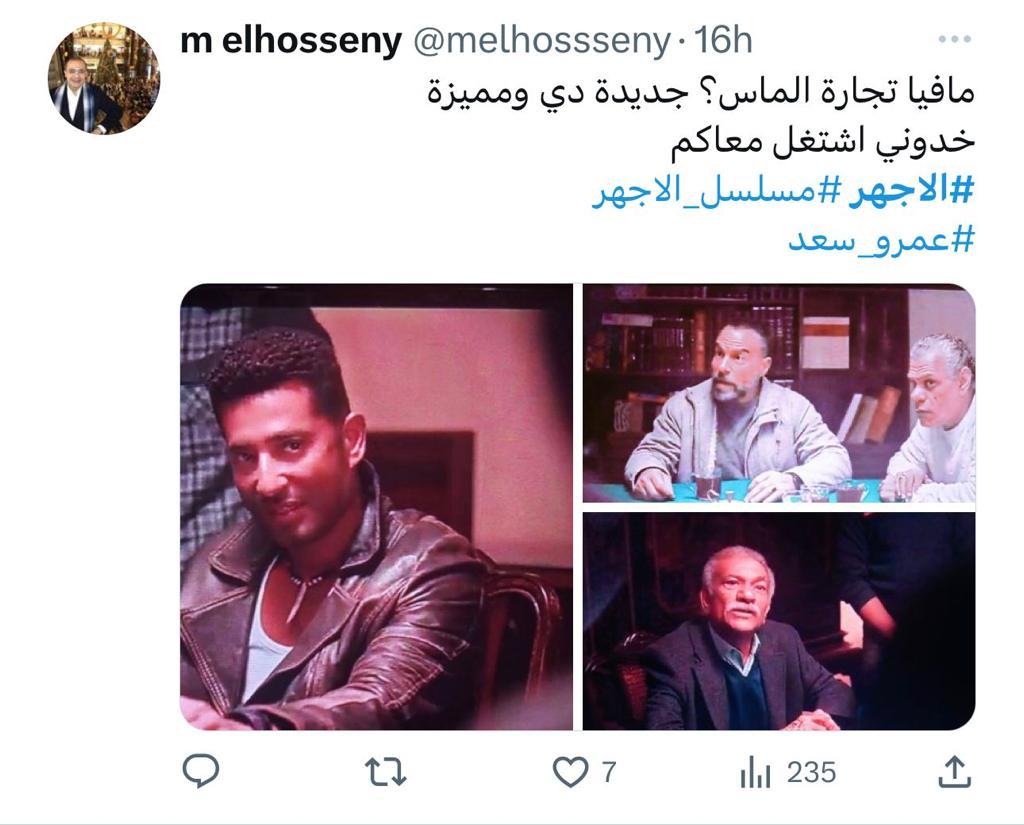
Task: Open the photo of older man in suit
Action: pyautogui.click(x=779, y=621)
